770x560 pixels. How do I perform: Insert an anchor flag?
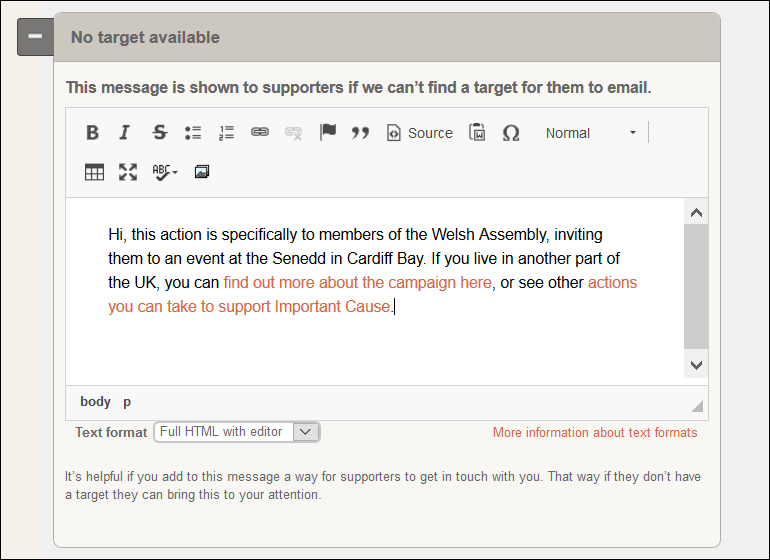coord(327,133)
